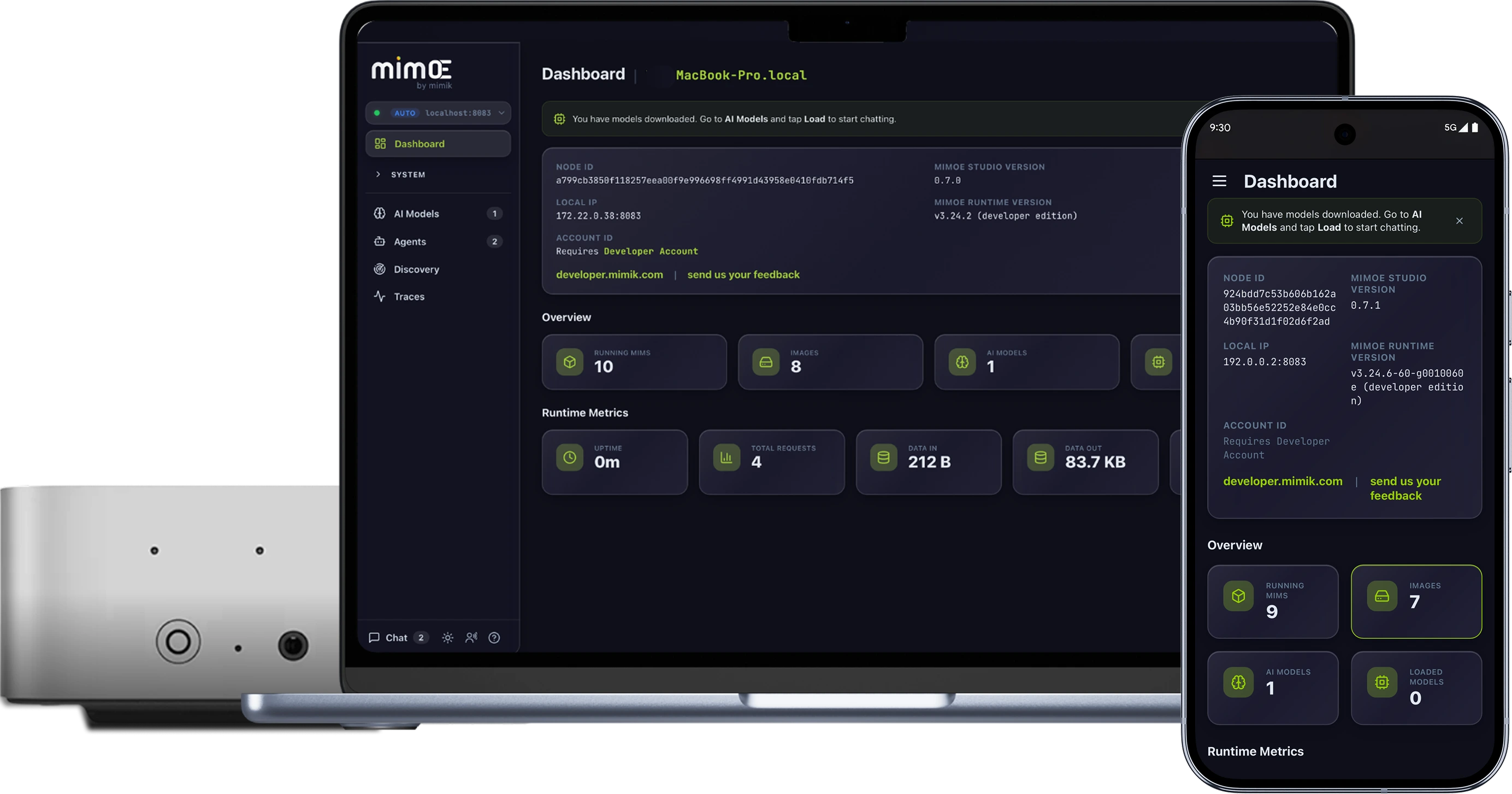Click the Uptime clock icon
The height and width of the screenshot is (794, 1512).
[570, 457]
